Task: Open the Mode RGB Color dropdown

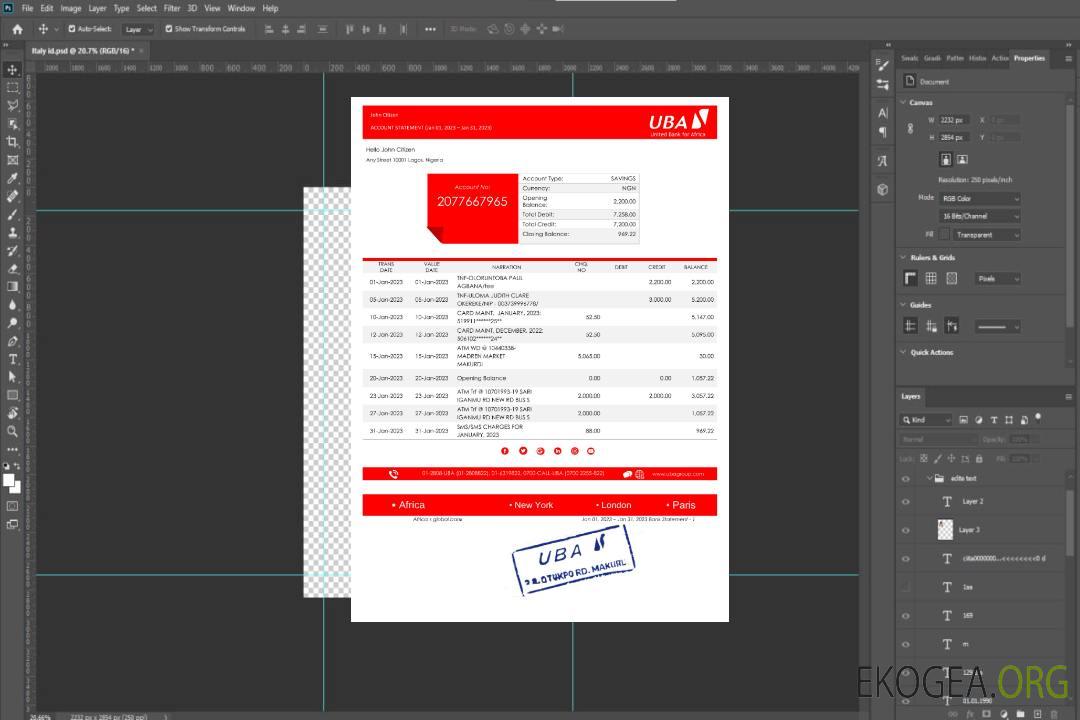Action: click(979, 198)
